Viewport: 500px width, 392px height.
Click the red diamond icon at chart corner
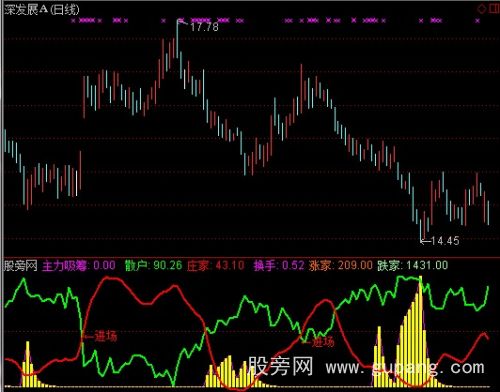[x=481, y=9]
